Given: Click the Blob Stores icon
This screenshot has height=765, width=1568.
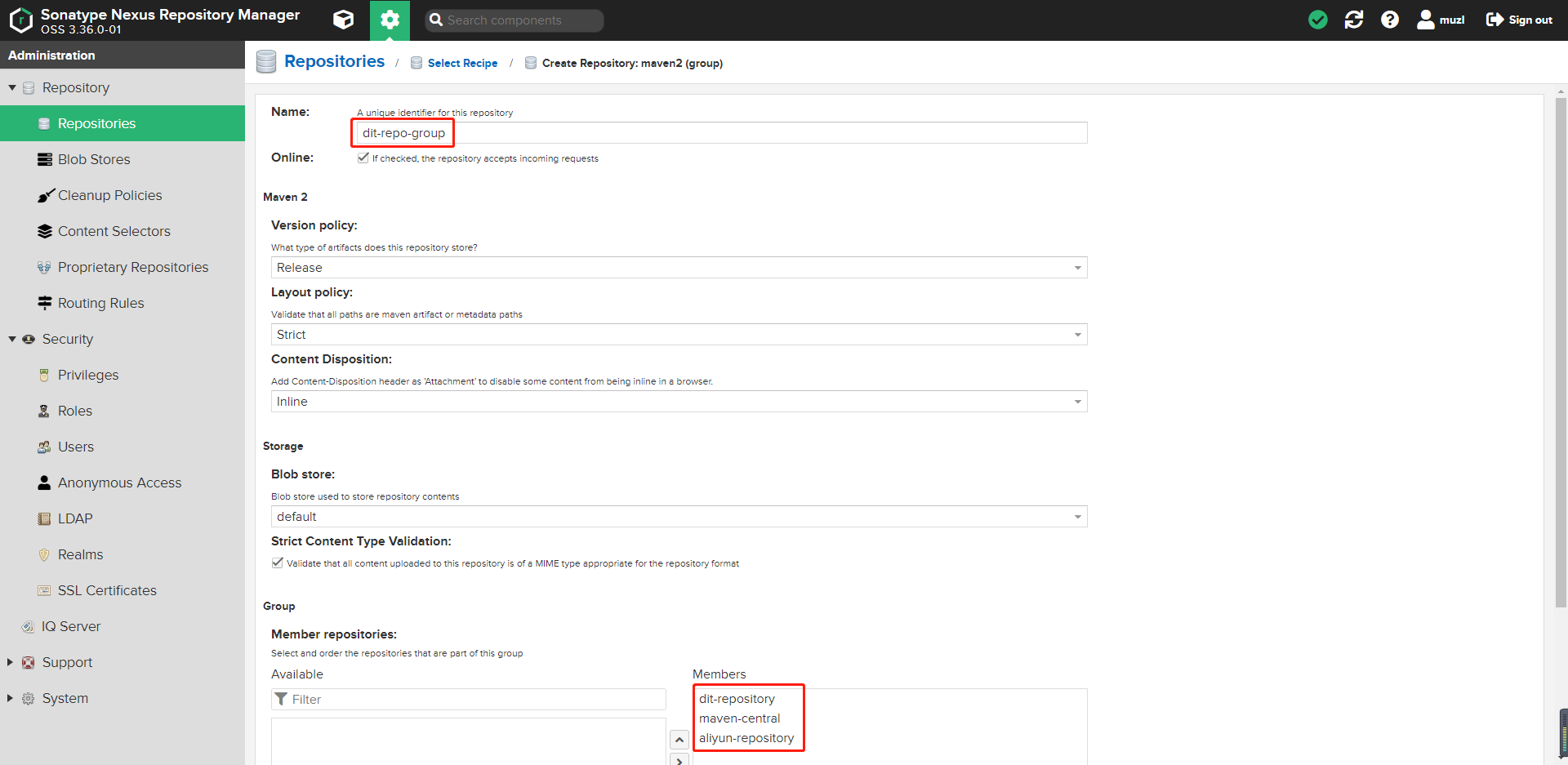Looking at the screenshot, I should point(45,159).
